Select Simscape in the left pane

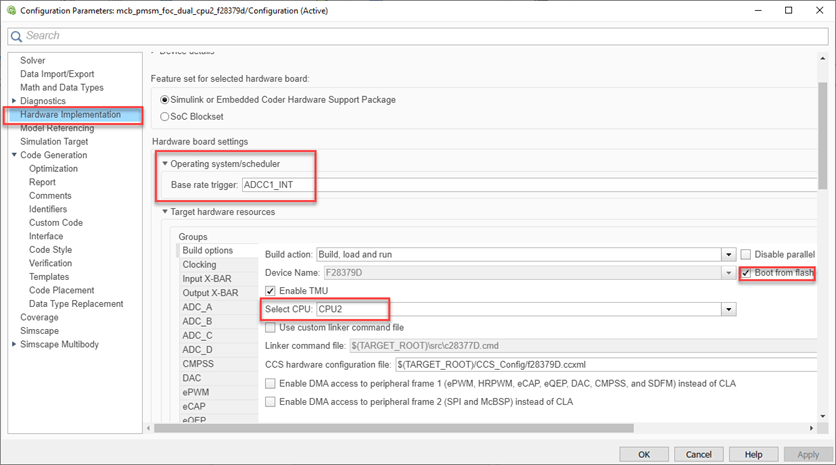(x=39, y=331)
